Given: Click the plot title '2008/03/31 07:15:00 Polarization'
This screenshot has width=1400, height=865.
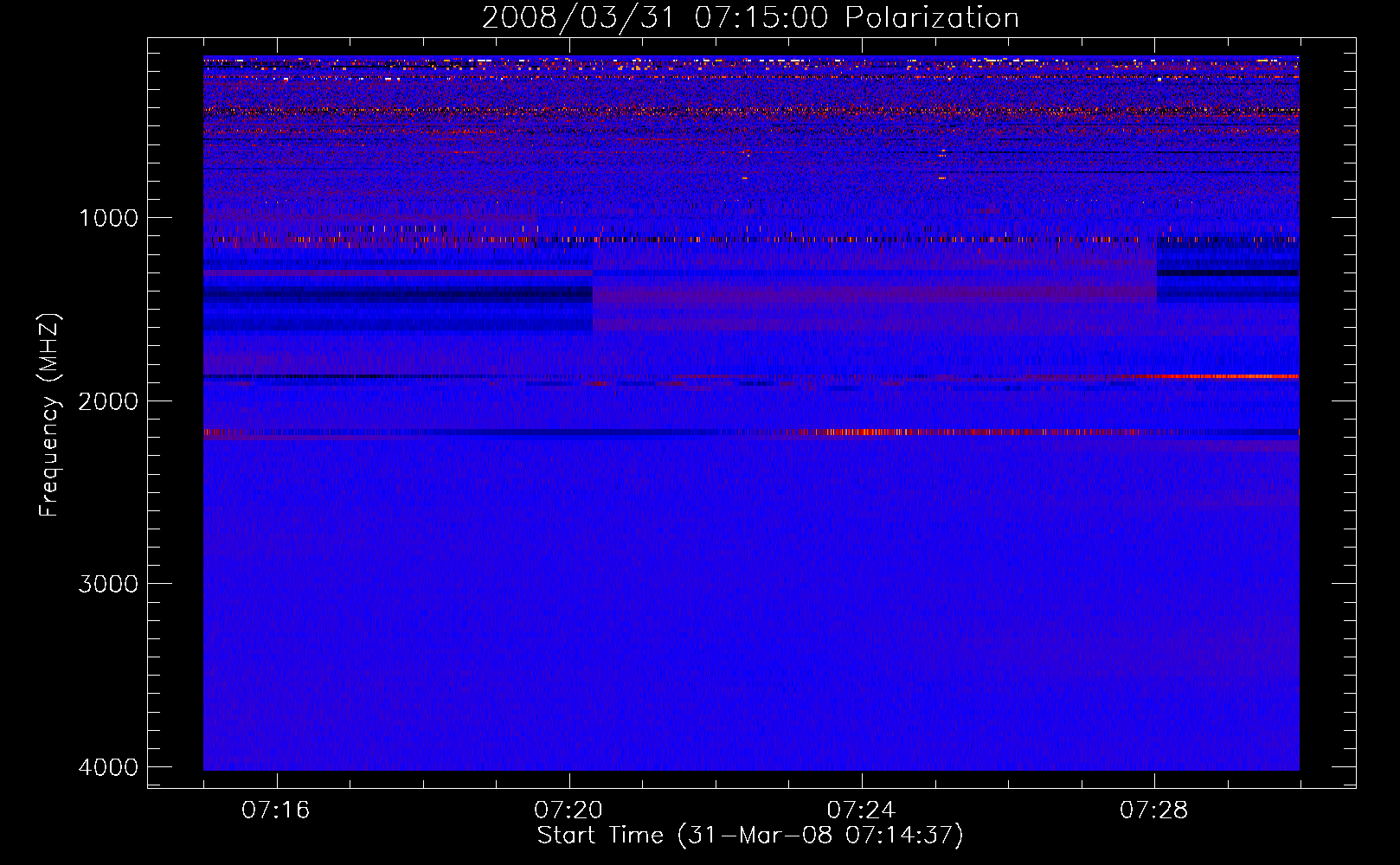Looking at the screenshot, I should point(750,18).
